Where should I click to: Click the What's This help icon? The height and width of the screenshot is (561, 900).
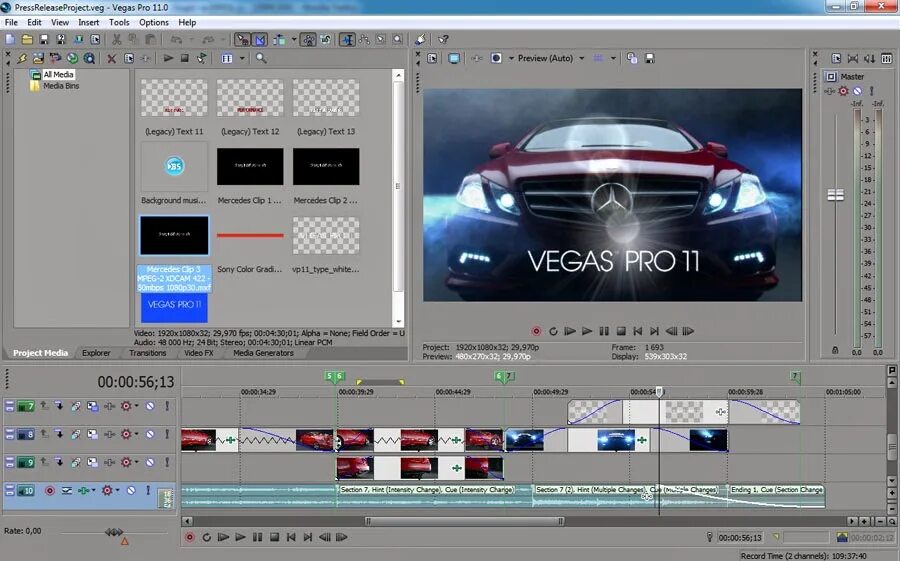coord(443,40)
